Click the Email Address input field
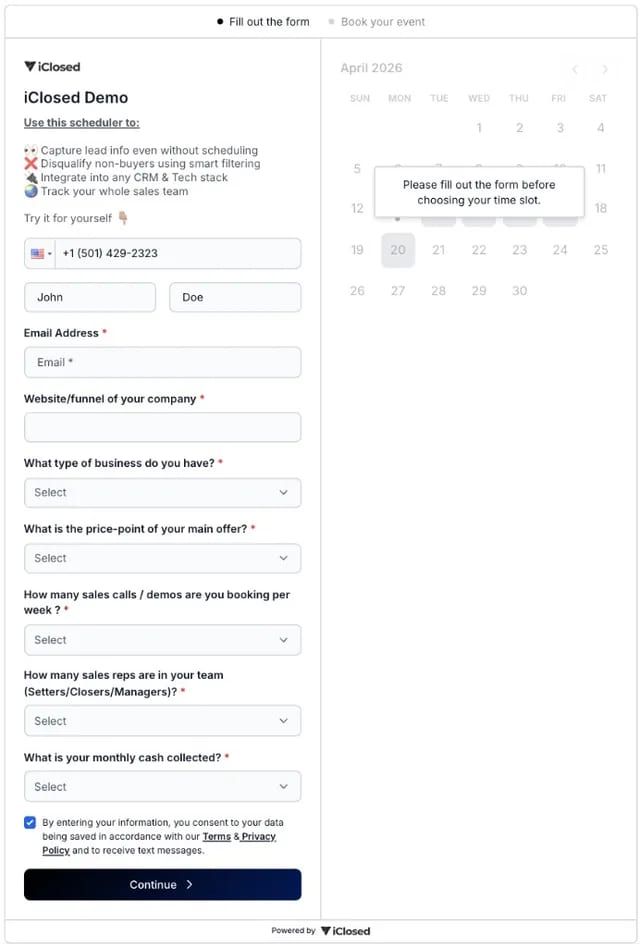Screen dimensions: 640x947 [162, 361]
